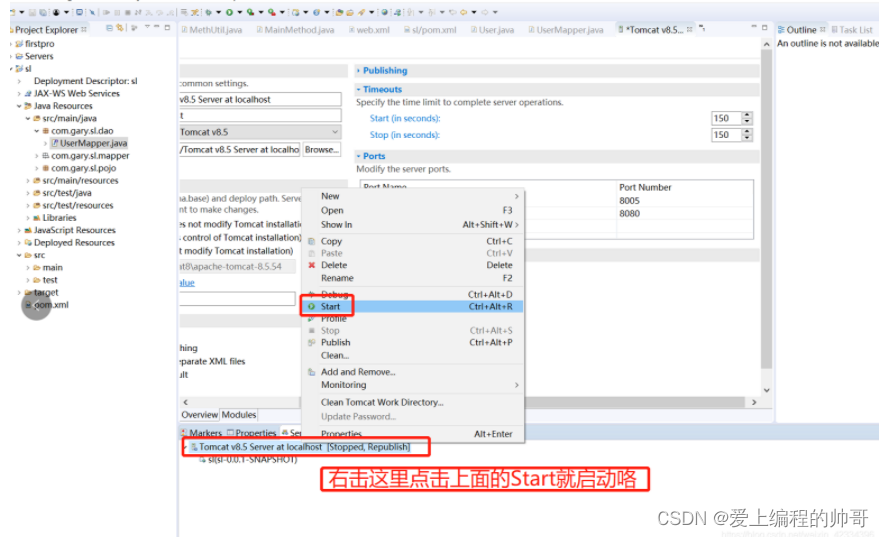This screenshot has width=884, height=537.
Task: Select Tomcat v8.5 Server at localhost entry
Action: 300,447
